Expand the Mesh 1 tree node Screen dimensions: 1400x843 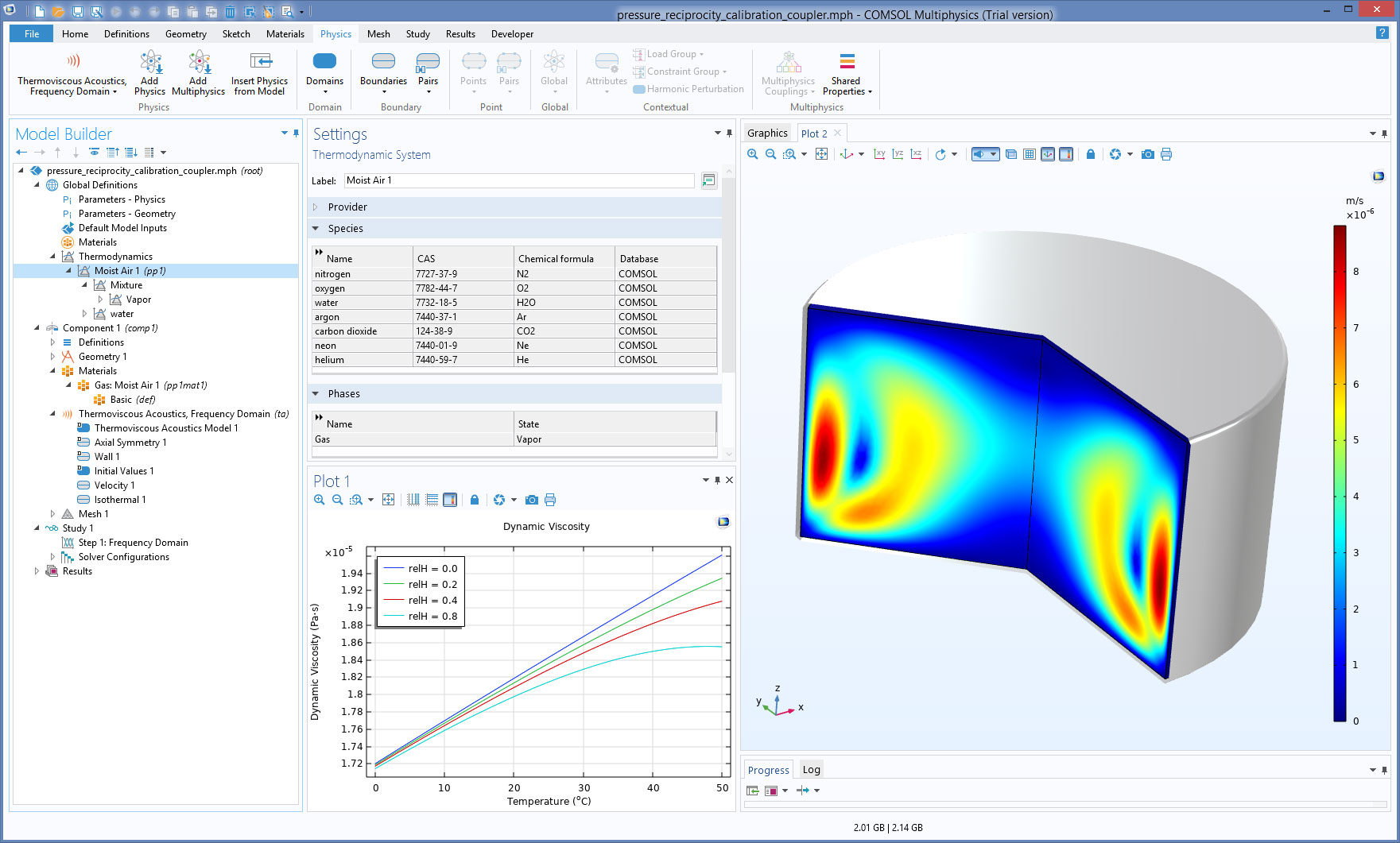(53, 514)
